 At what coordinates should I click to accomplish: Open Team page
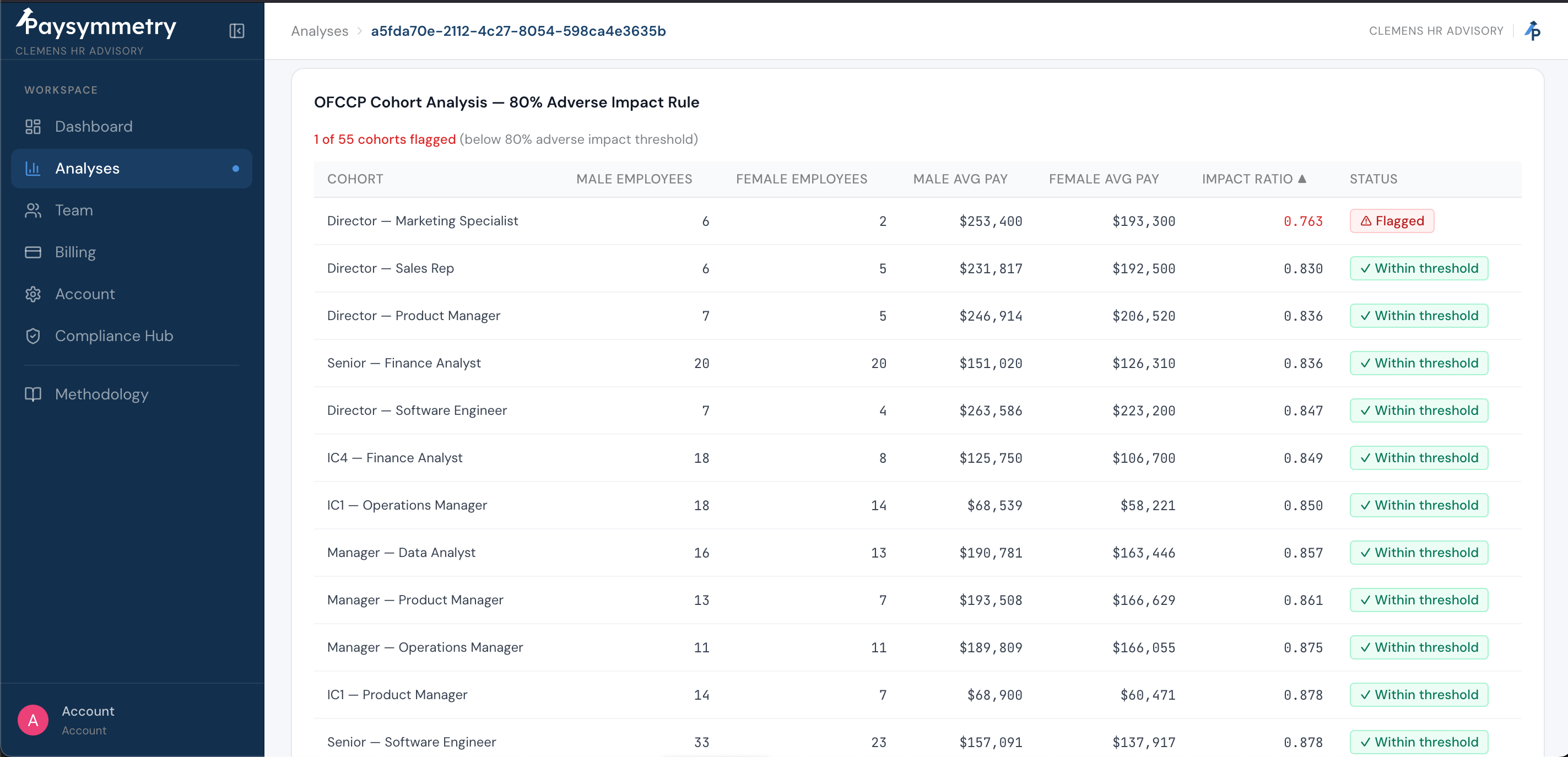[132, 210]
